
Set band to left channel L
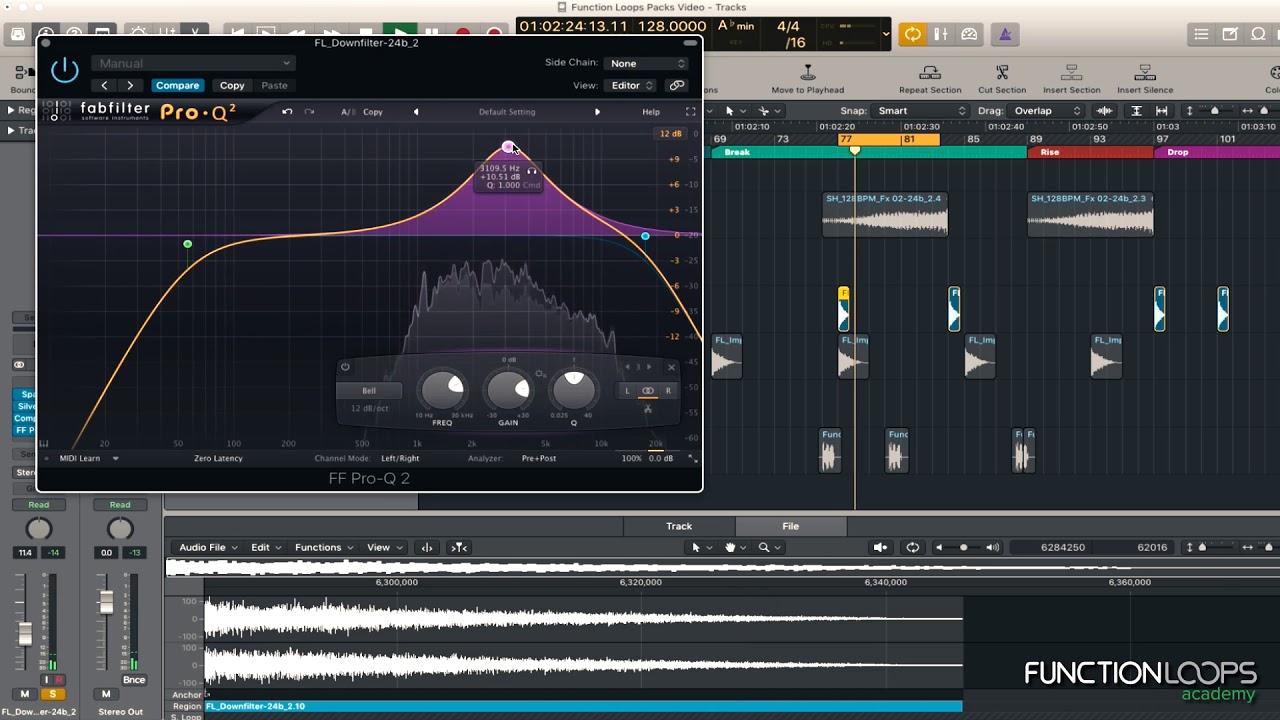pyautogui.click(x=627, y=391)
